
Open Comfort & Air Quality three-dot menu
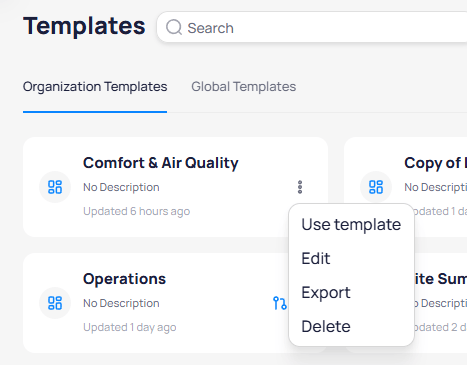coord(300,187)
